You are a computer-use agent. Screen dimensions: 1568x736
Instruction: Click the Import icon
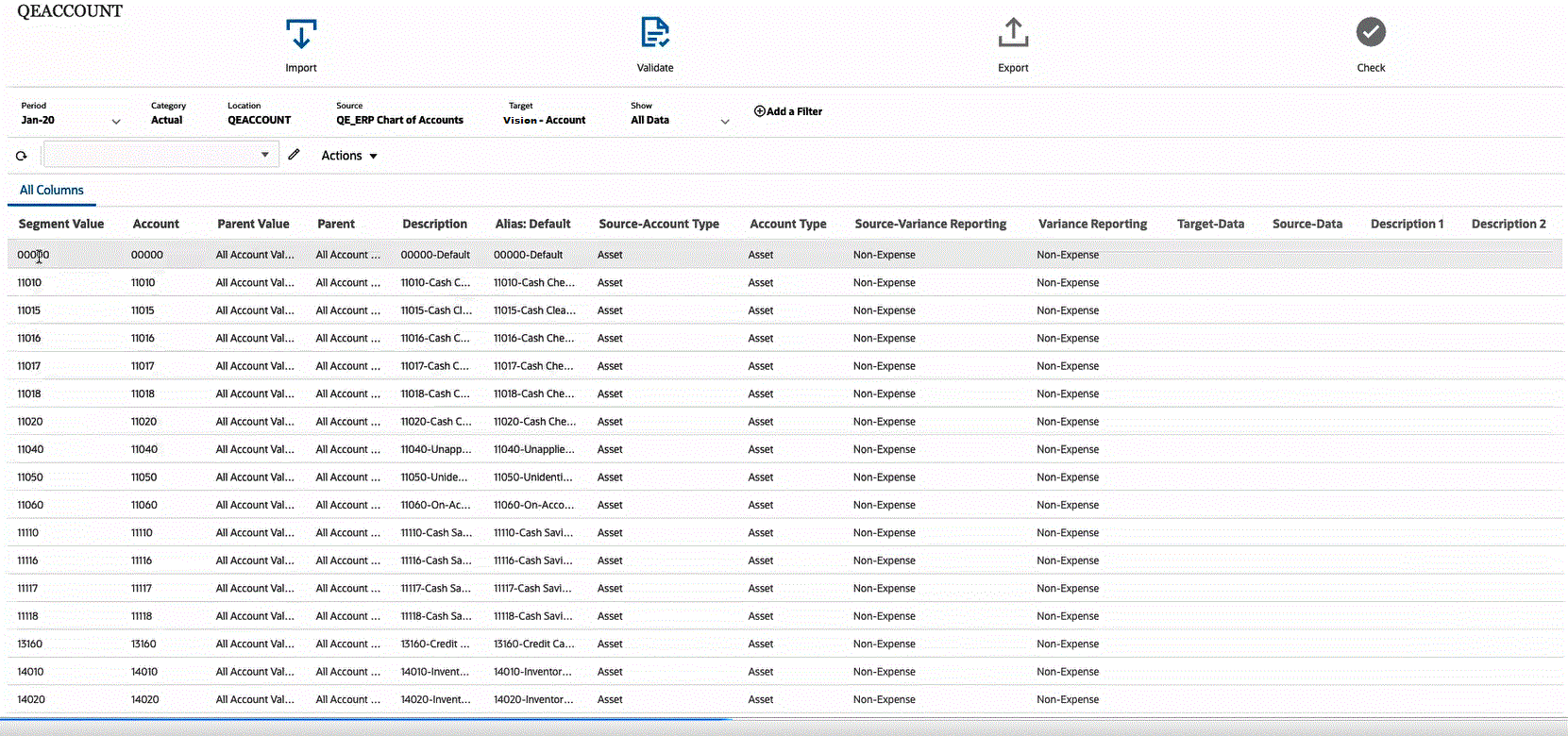pos(301,35)
